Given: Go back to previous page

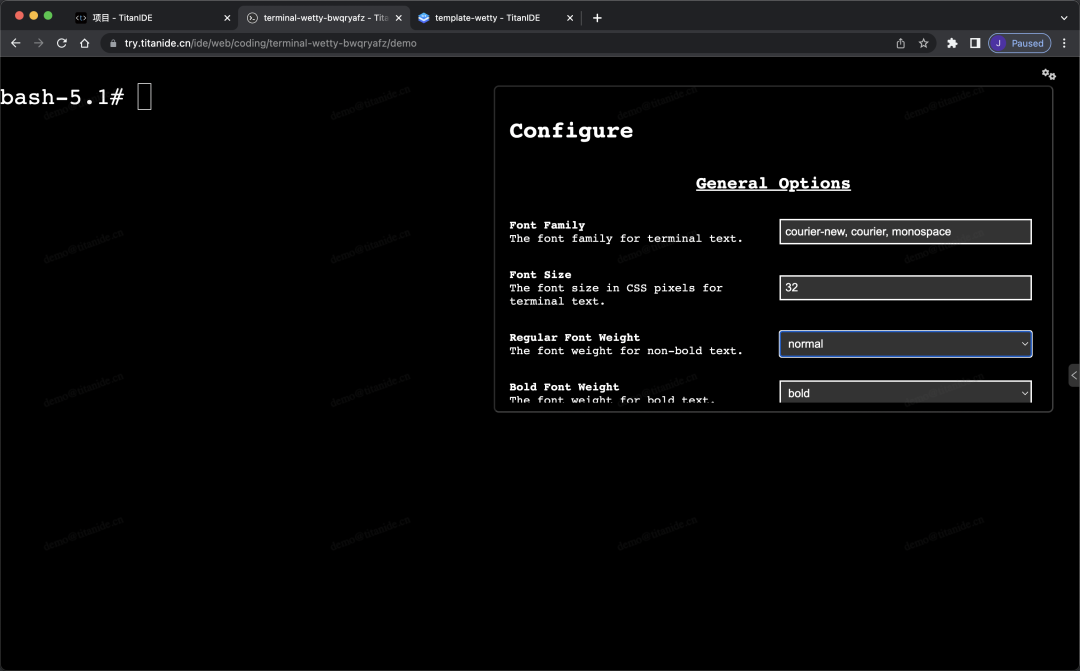Looking at the screenshot, I should [16, 43].
